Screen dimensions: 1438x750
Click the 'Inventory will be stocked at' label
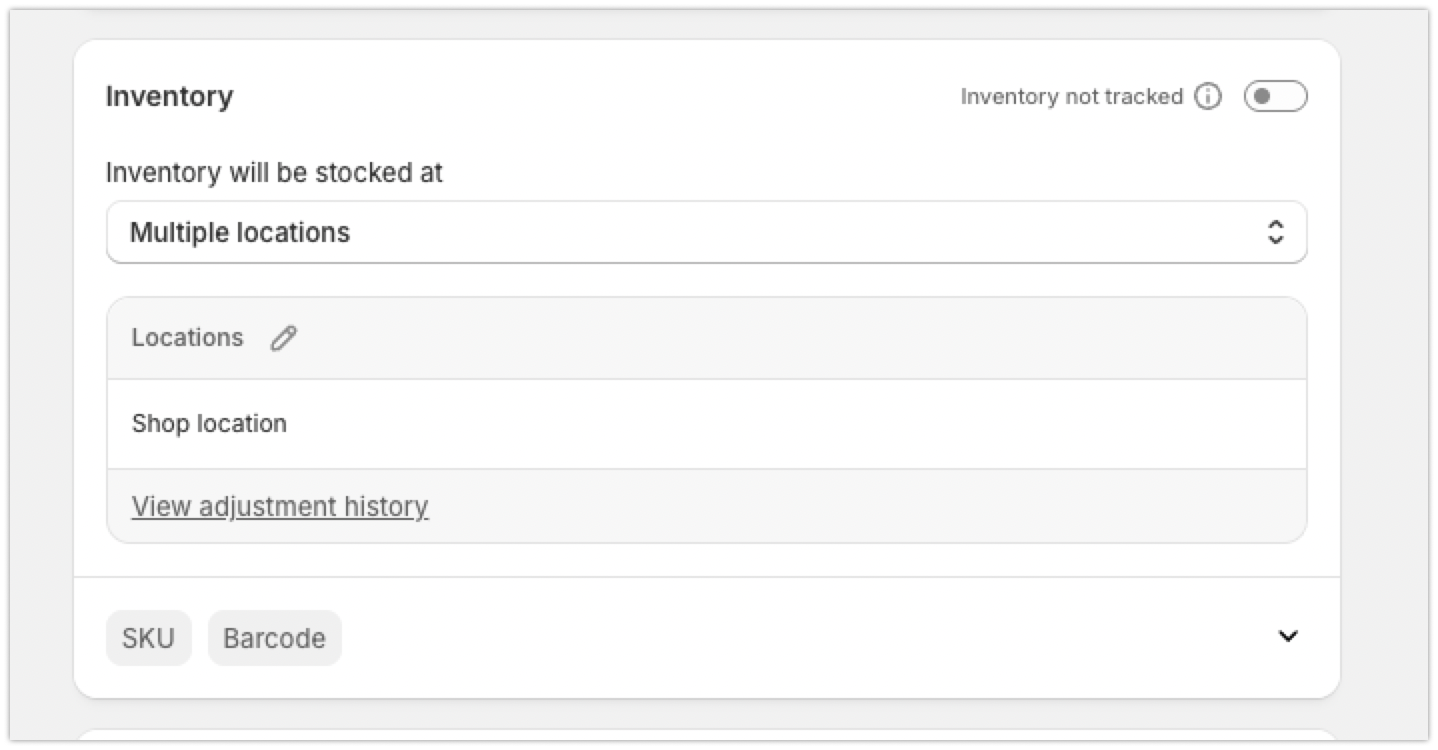point(274,173)
